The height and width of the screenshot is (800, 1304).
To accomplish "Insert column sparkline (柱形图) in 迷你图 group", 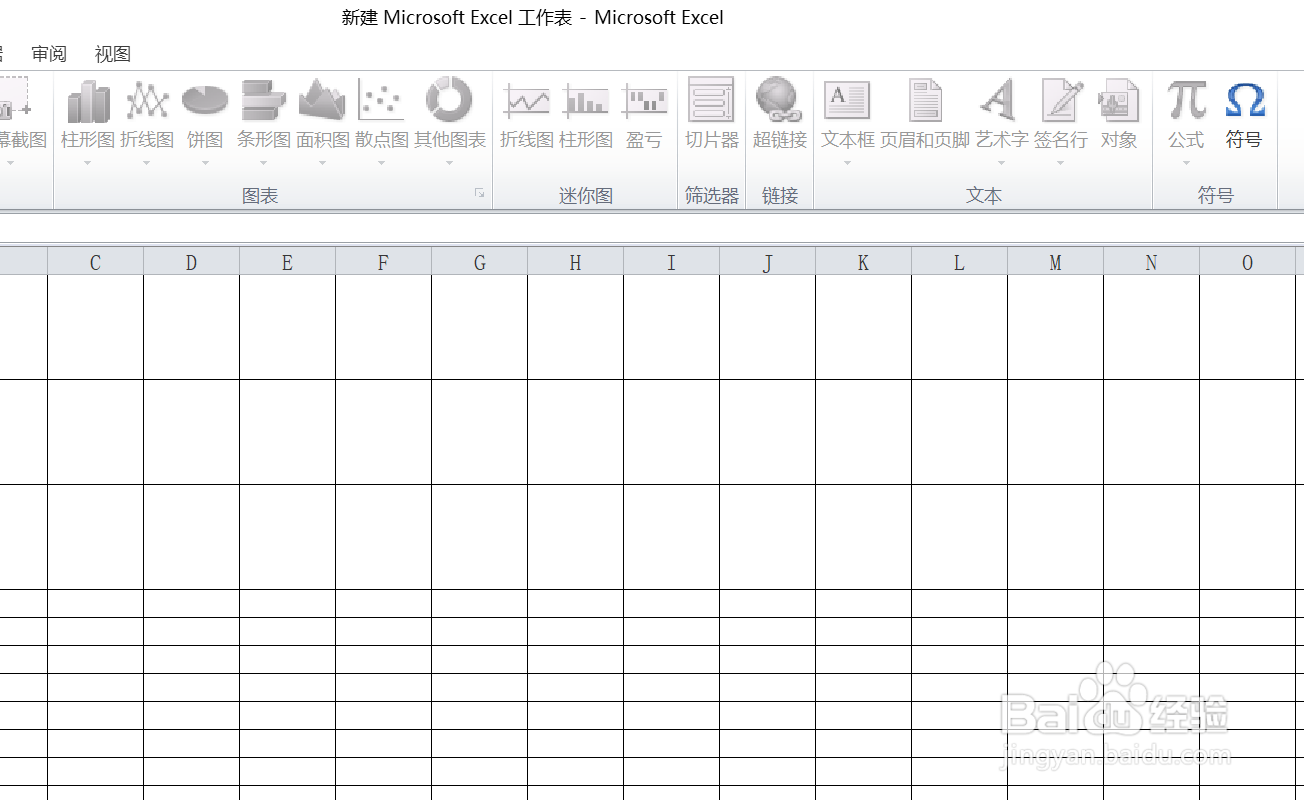I will pyautogui.click(x=586, y=115).
